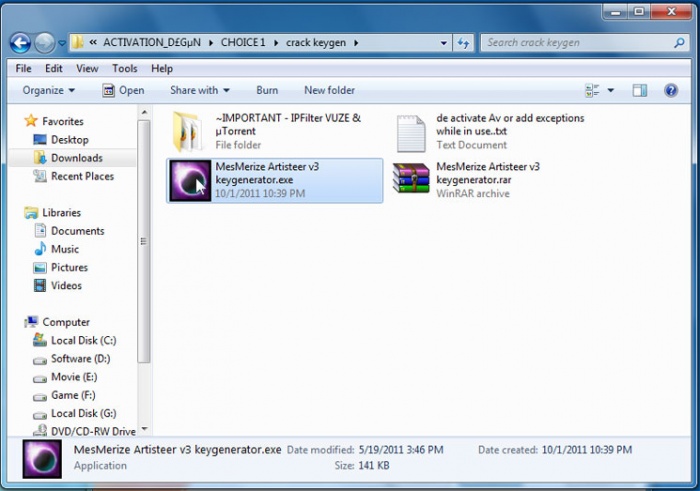700x491 pixels.
Task: Minimize the Explorer window
Action: (616, 12)
